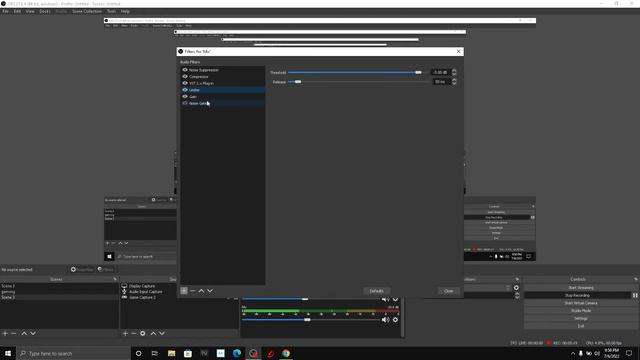Decrease Release value with down stepper
This screenshot has height=360, width=640.
click(x=454, y=84)
